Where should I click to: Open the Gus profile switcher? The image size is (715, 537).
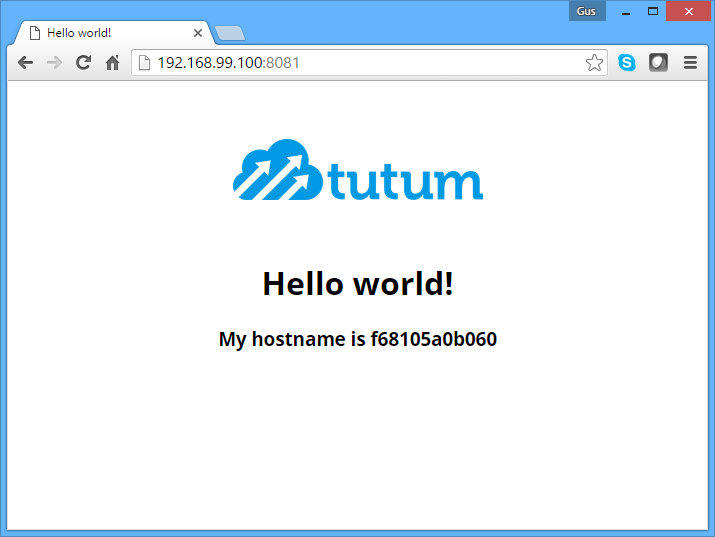click(587, 11)
